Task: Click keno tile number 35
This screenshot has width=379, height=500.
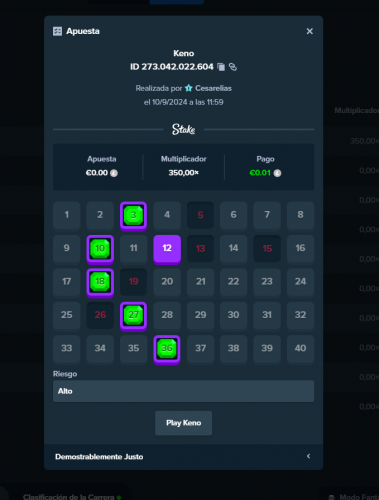Action: 133,348
